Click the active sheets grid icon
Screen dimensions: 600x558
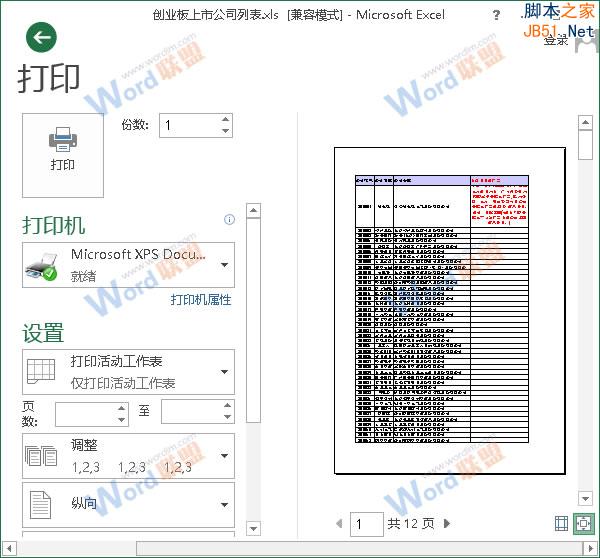pyautogui.click(x=41, y=371)
